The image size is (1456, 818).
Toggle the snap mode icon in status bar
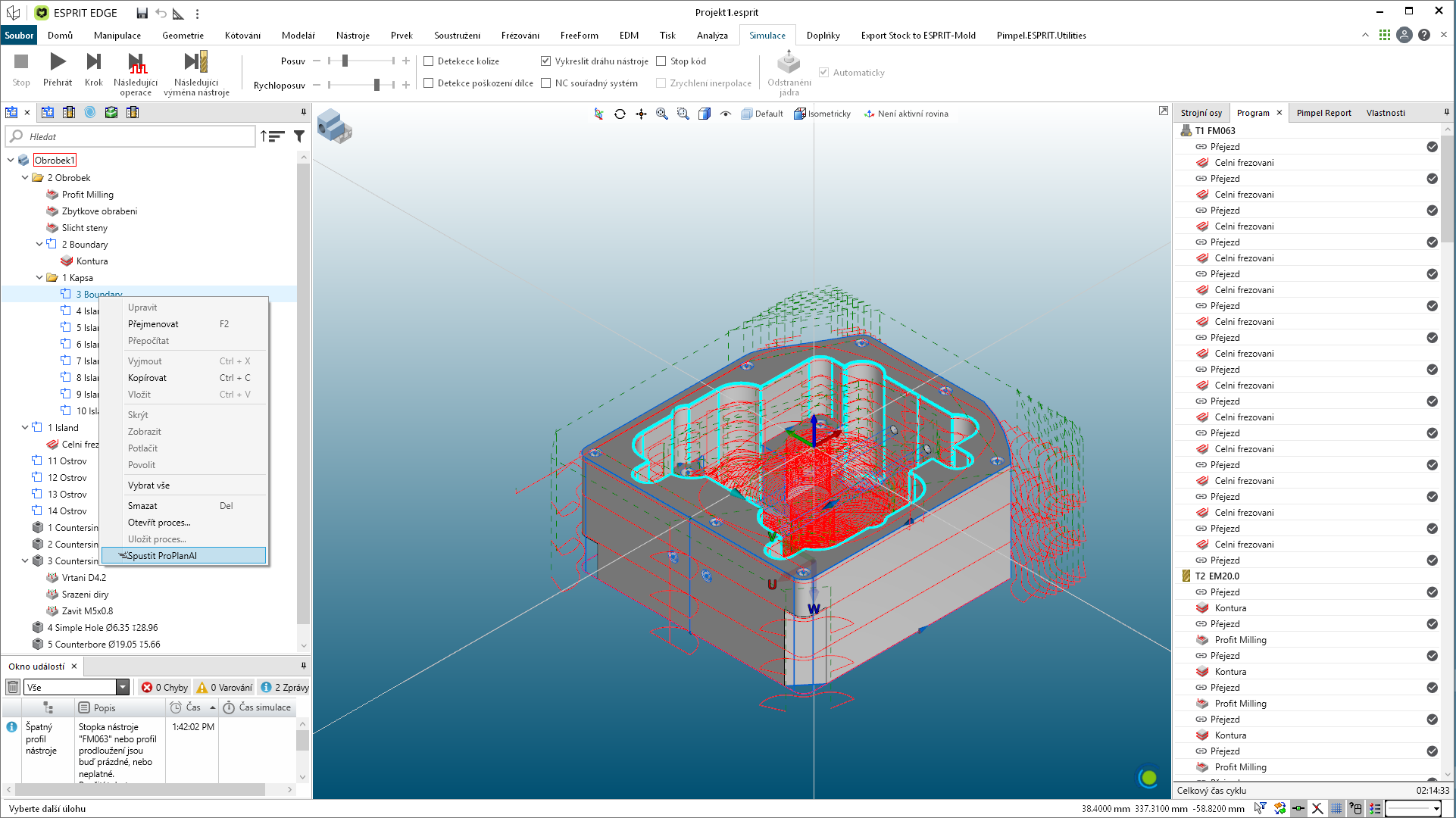point(1298,808)
